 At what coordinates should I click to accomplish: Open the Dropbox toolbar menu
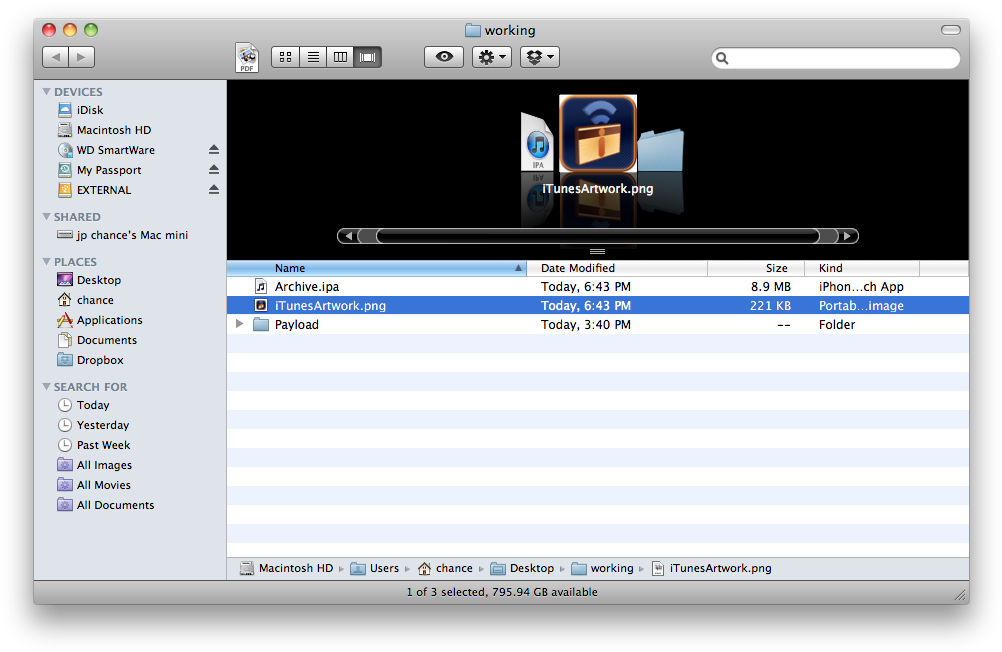pyautogui.click(x=539, y=57)
